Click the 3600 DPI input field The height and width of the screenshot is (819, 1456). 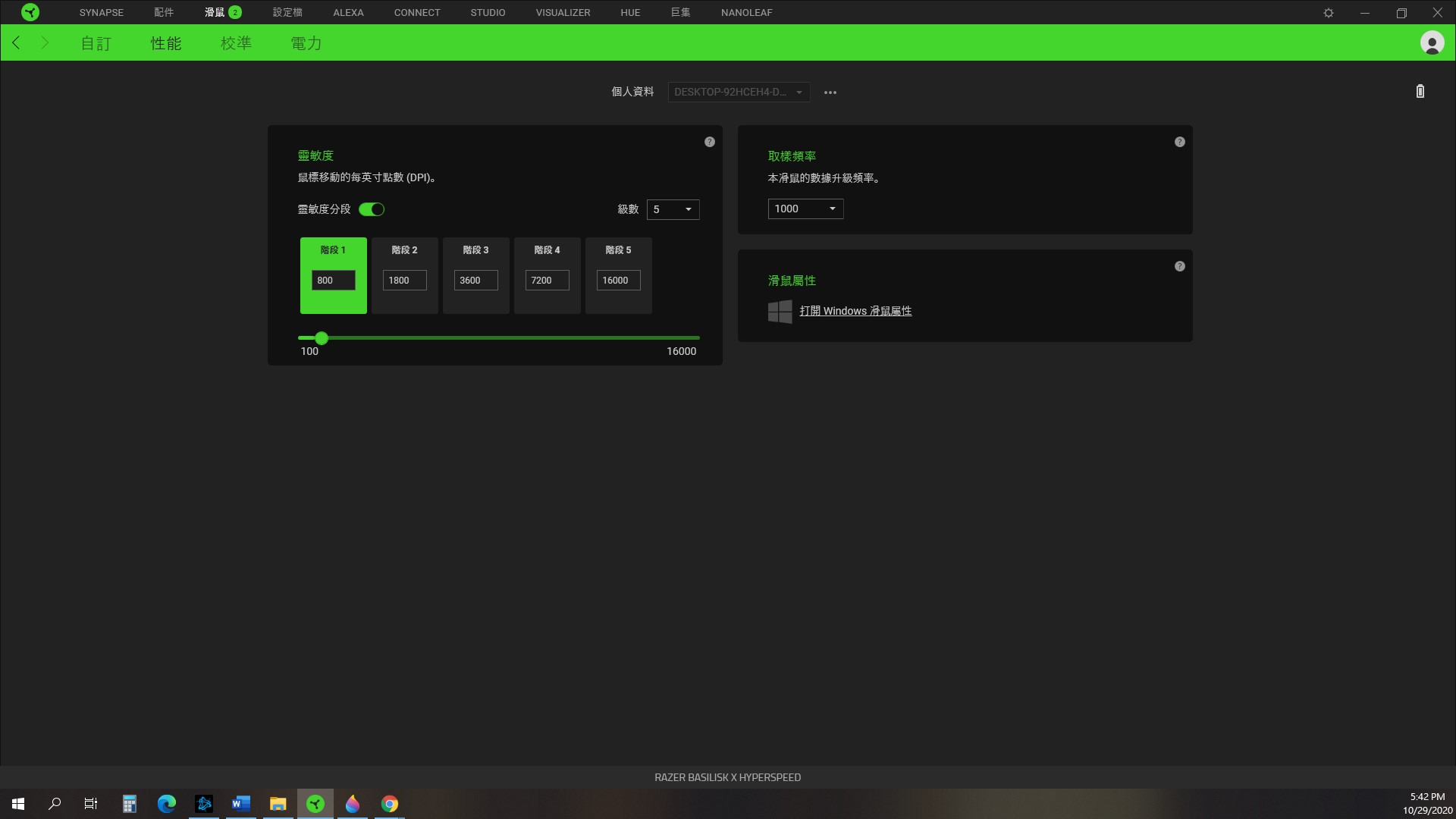(x=476, y=281)
